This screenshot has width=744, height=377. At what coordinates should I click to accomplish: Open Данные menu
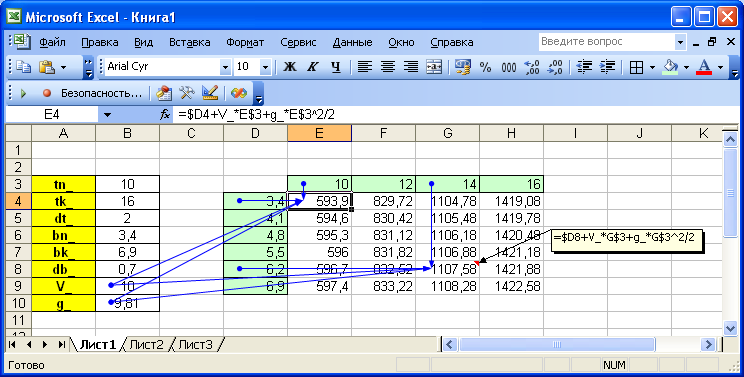[353, 42]
